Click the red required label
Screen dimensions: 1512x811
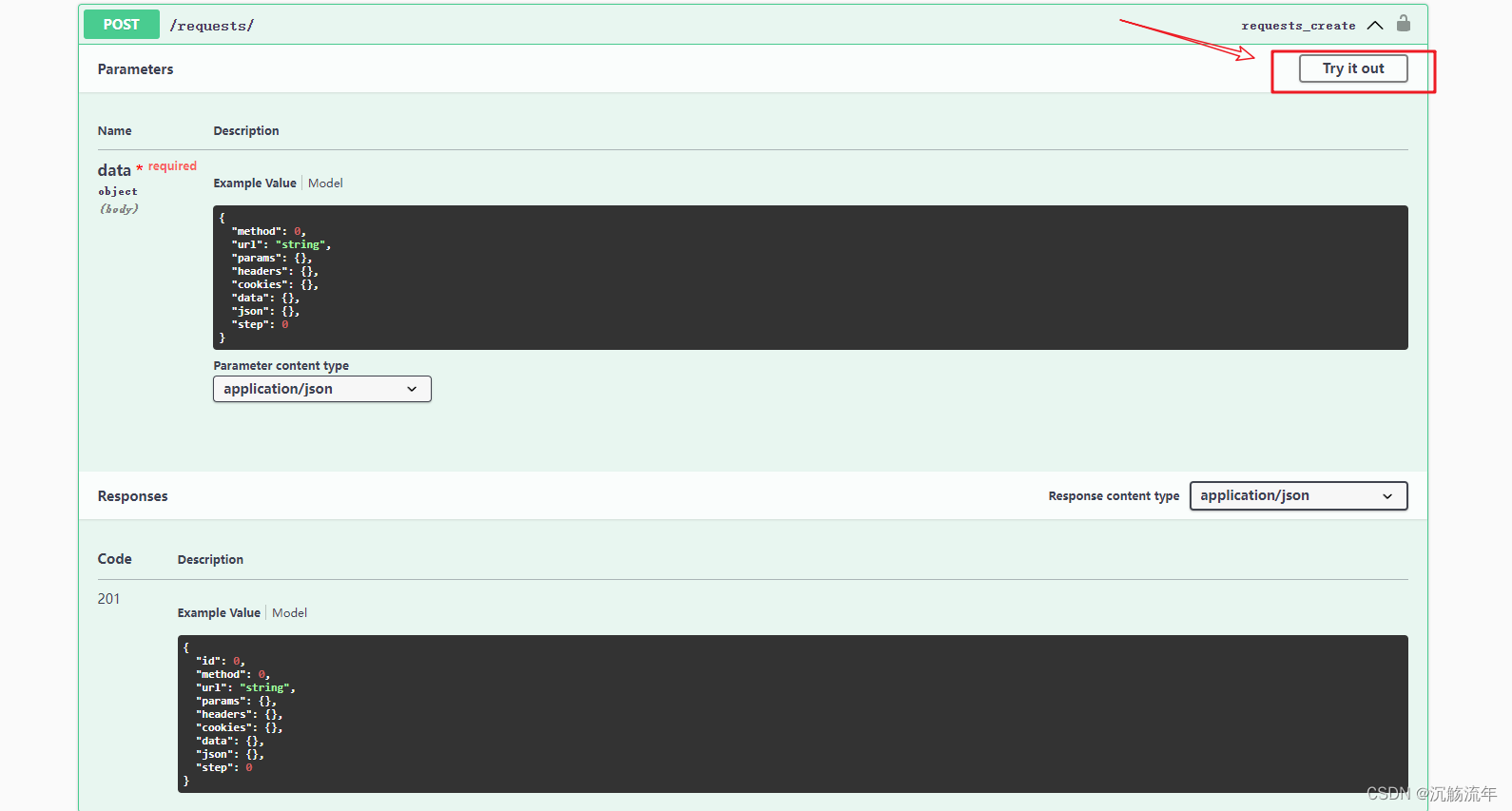[172, 166]
